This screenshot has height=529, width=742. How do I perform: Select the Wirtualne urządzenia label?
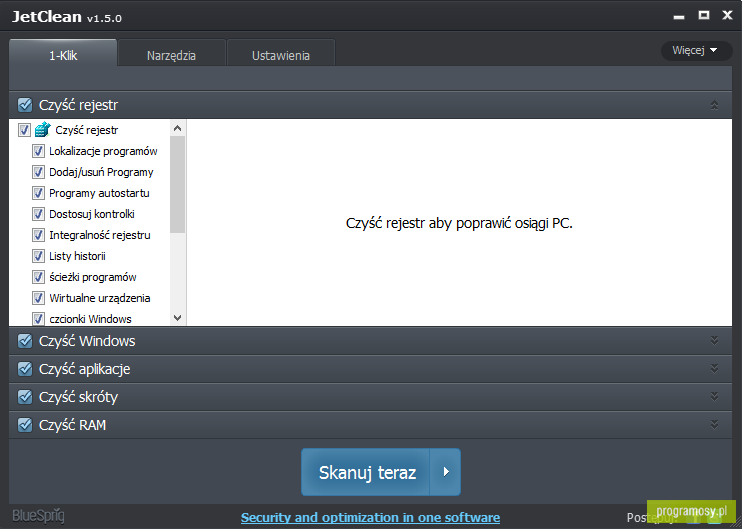click(100, 298)
